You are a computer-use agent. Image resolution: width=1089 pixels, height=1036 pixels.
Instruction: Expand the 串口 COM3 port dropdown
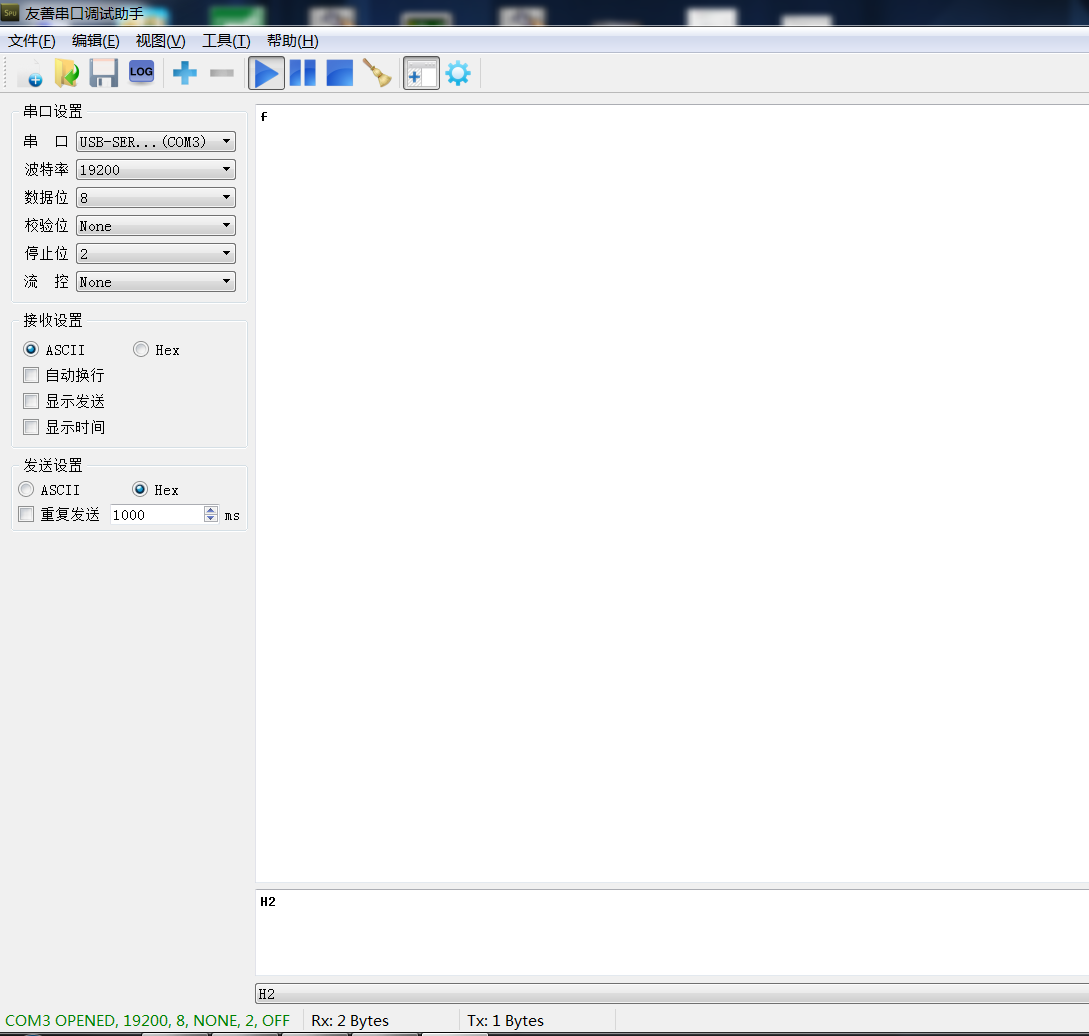pyautogui.click(x=156, y=142)
